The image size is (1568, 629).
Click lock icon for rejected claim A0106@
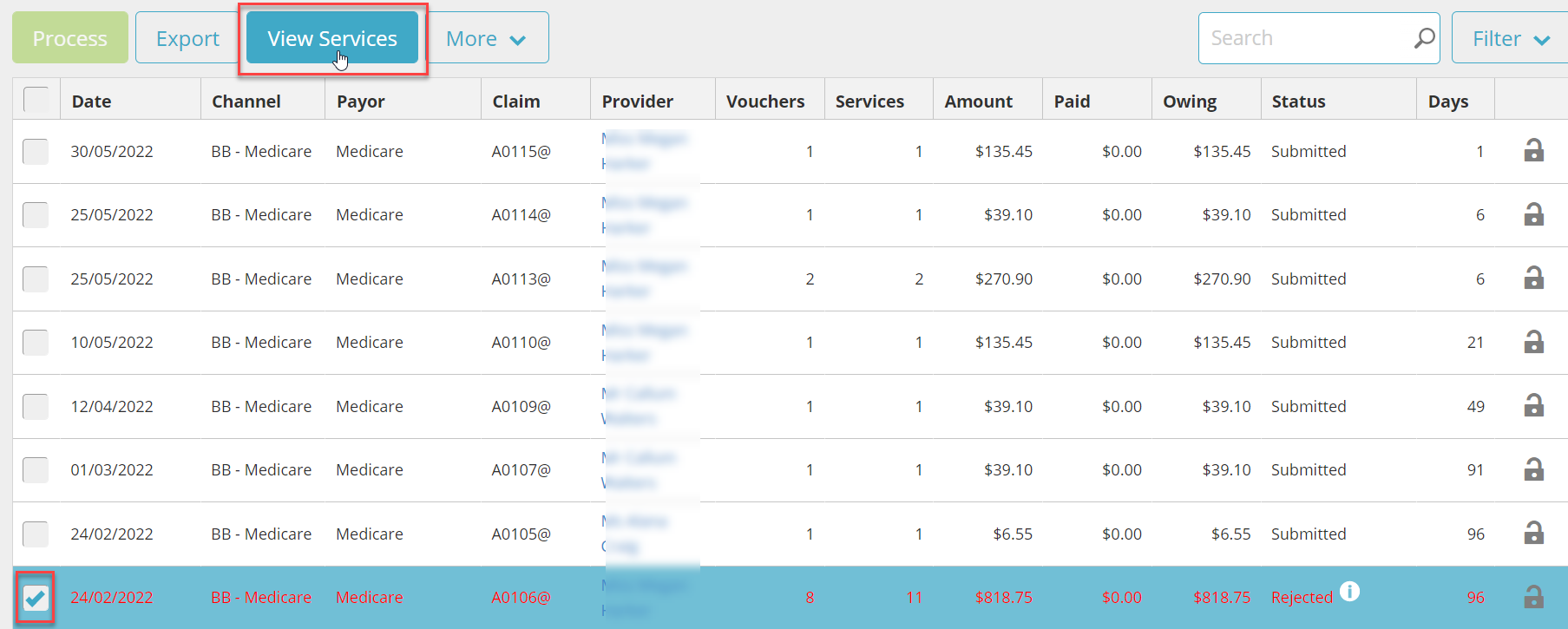1533,596
